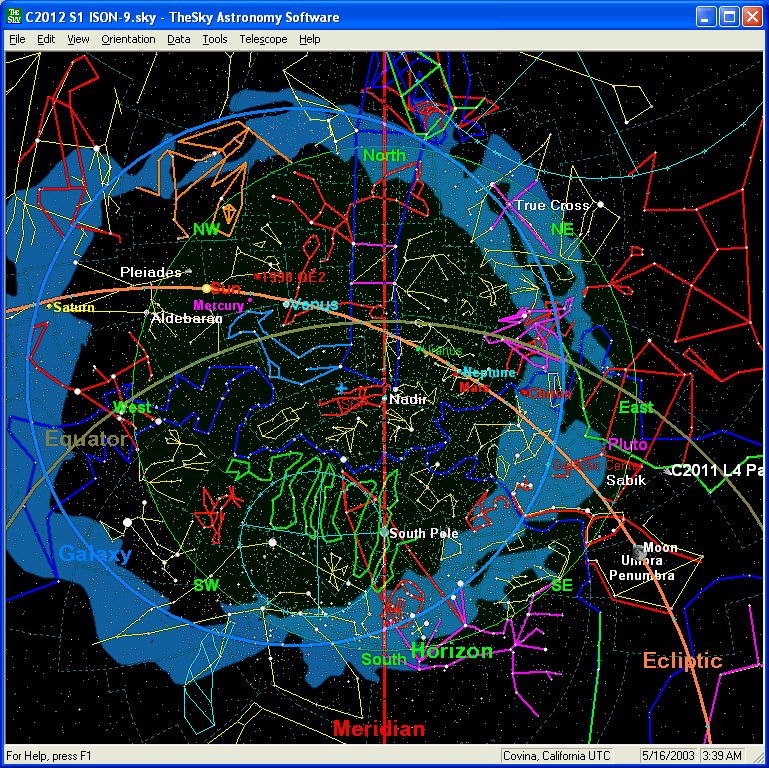Click the application icon in title bar
Screen dimensions: 769x768
(x=12, y=17)
